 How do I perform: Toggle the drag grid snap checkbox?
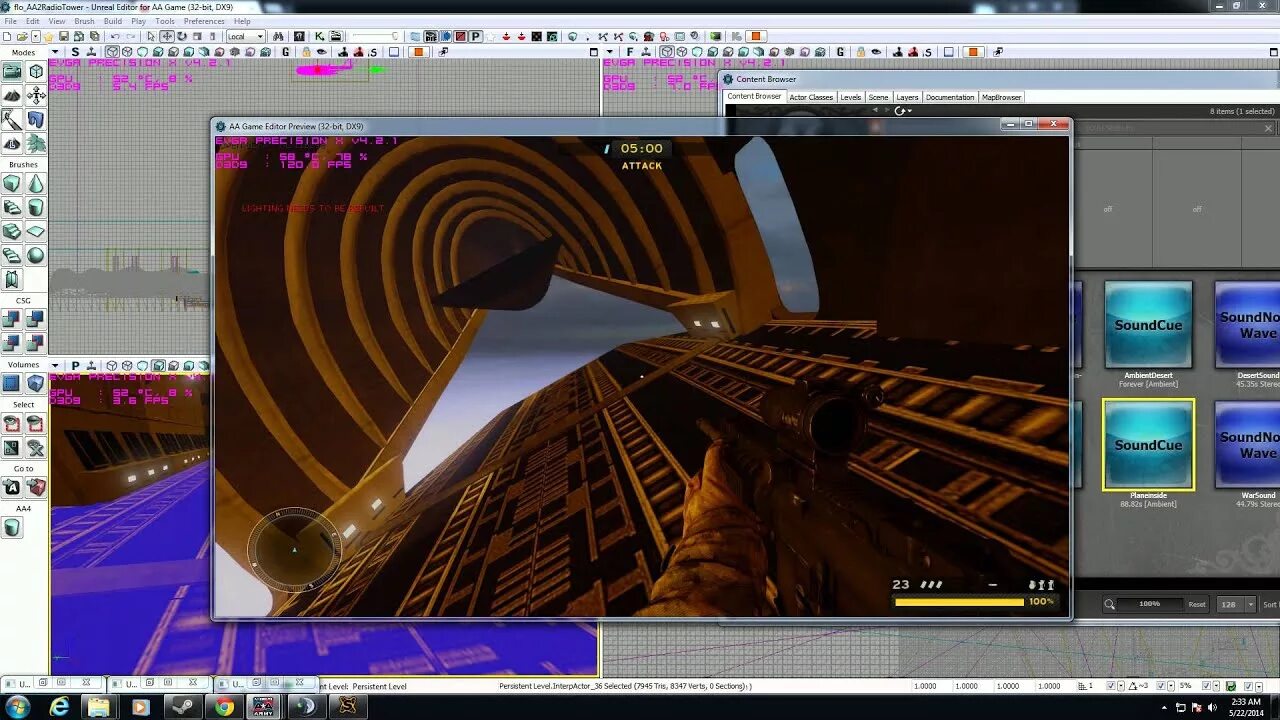1112,686
